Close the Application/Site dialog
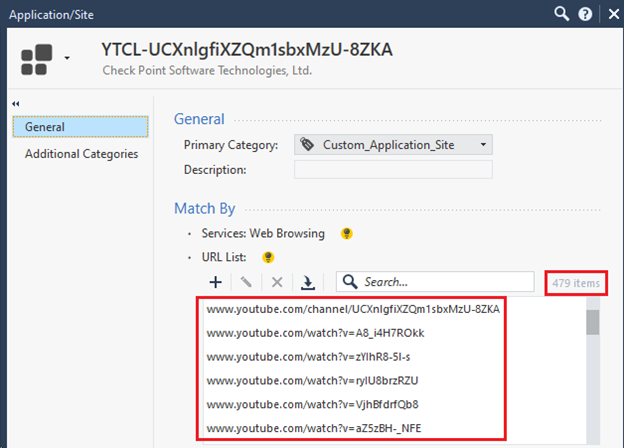 [x=614, y=14]
